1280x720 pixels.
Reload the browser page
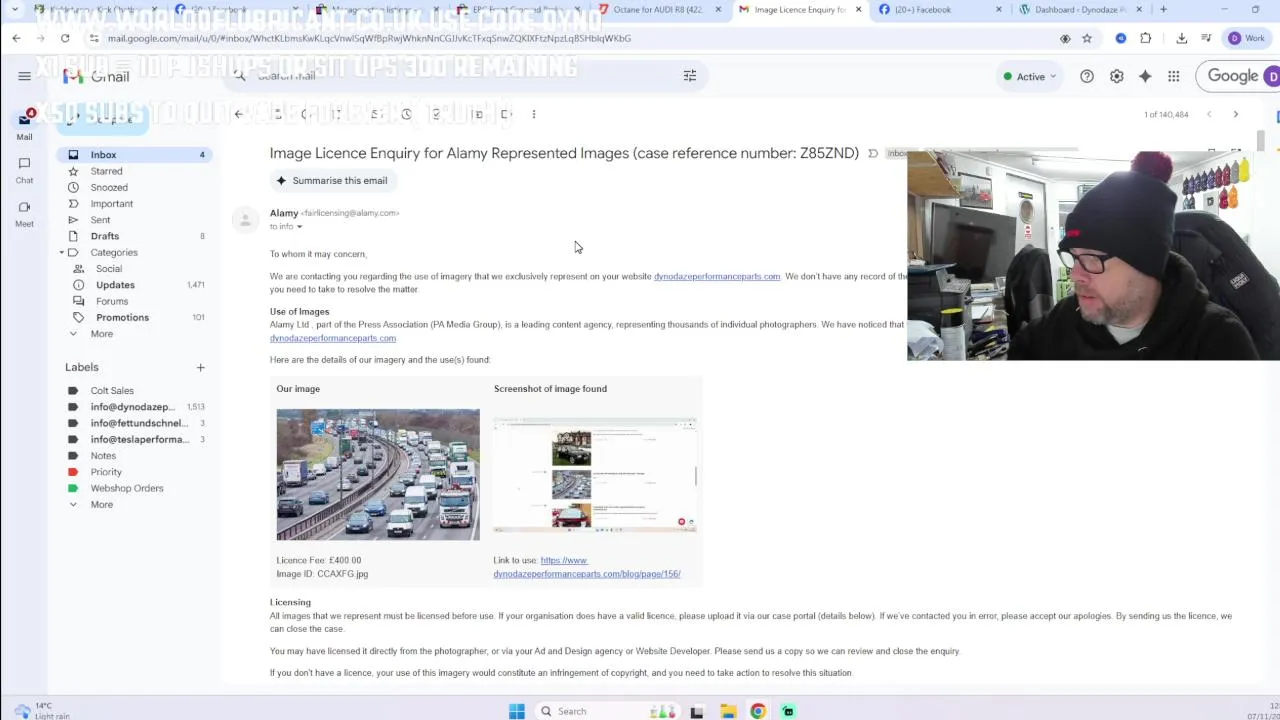(x=65, y=38)
